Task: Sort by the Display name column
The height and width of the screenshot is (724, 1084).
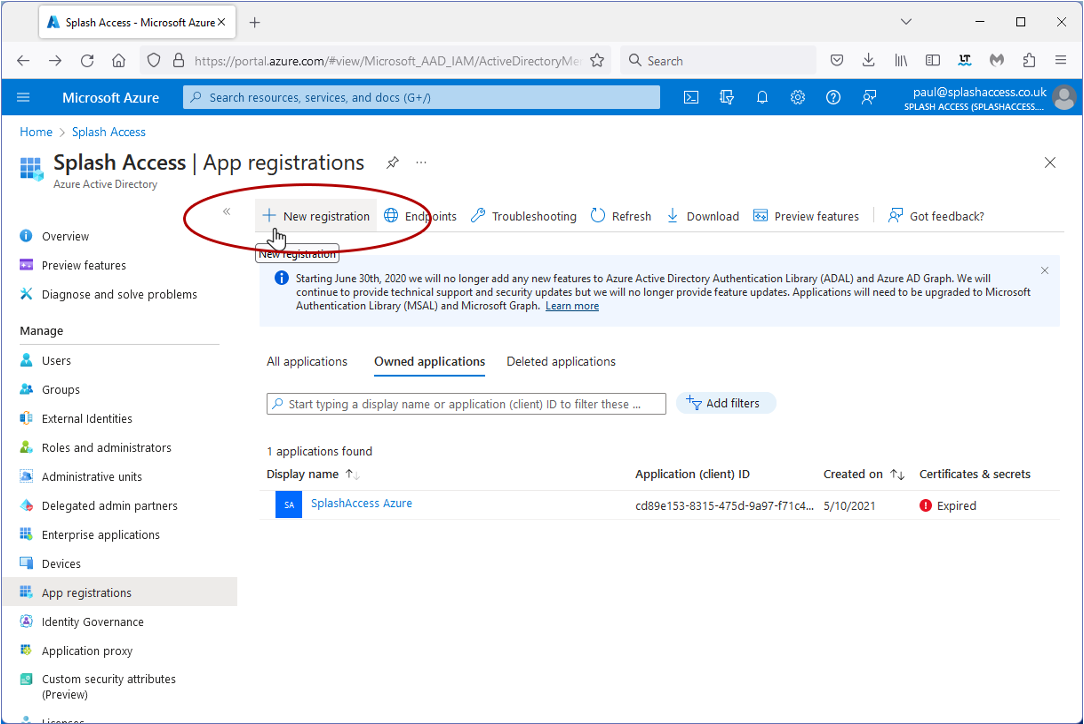Action: (x=313, y=474)
